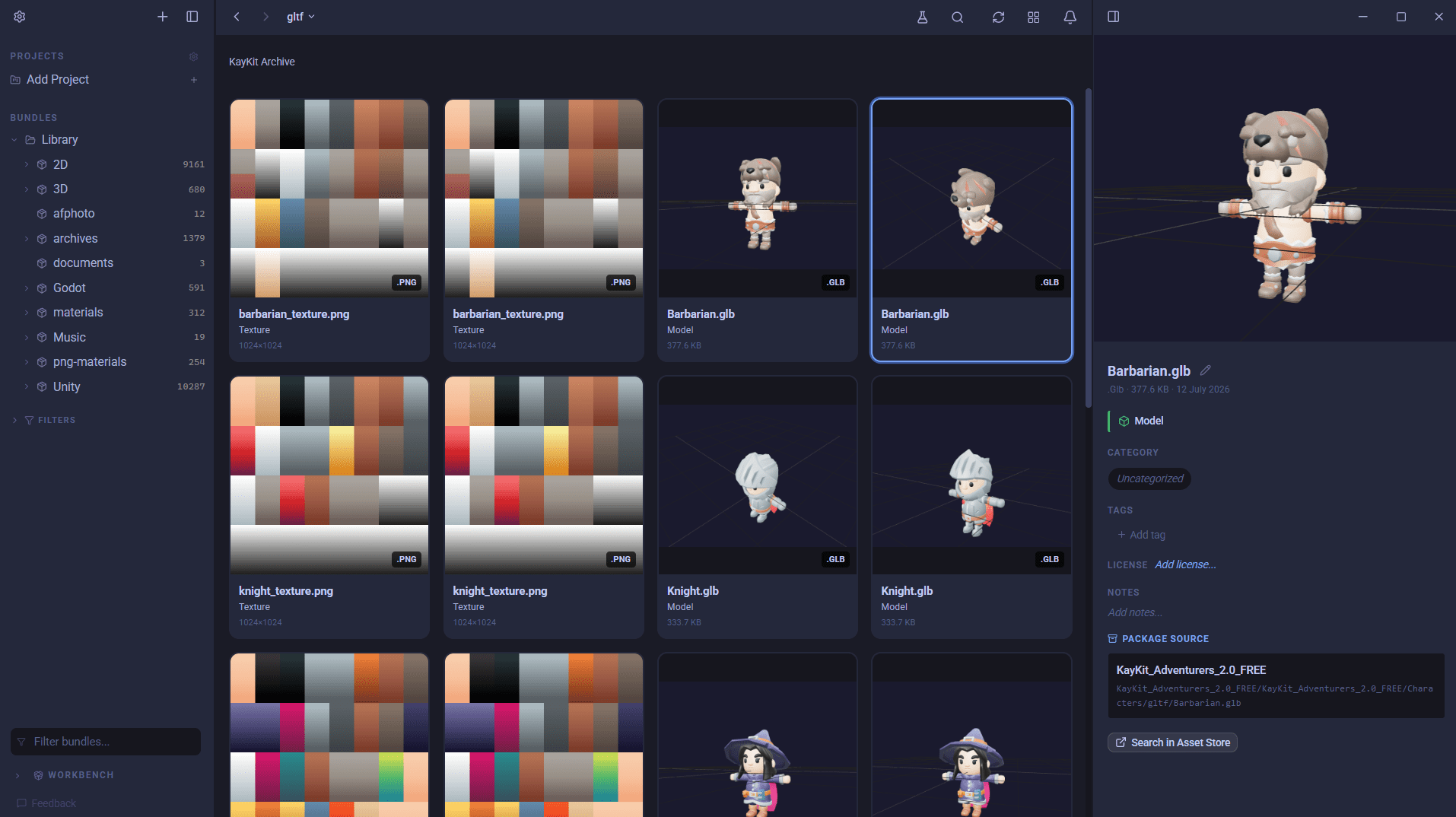Refresh the library with sync icon
The width and height of the screenshot is (1456, 817).
coord(998,17)
